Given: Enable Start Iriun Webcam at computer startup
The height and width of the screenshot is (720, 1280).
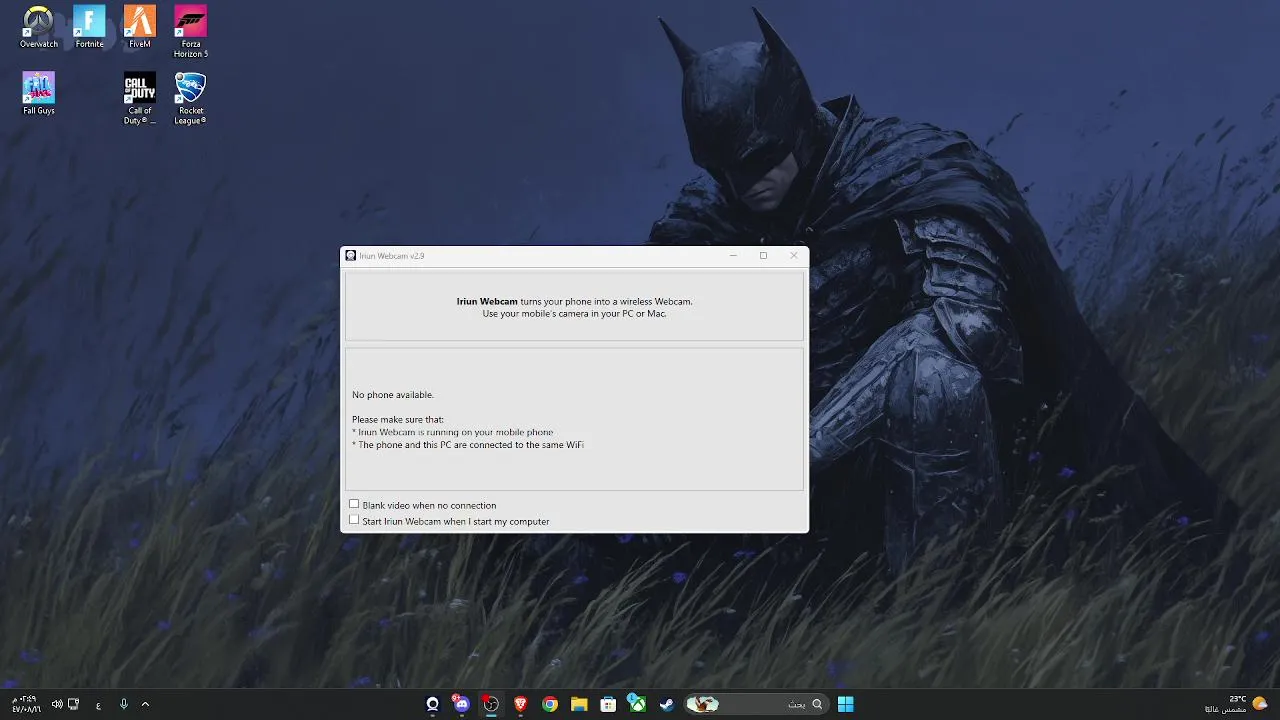Looking at the screenshot, I should click(x=354, y=520).
